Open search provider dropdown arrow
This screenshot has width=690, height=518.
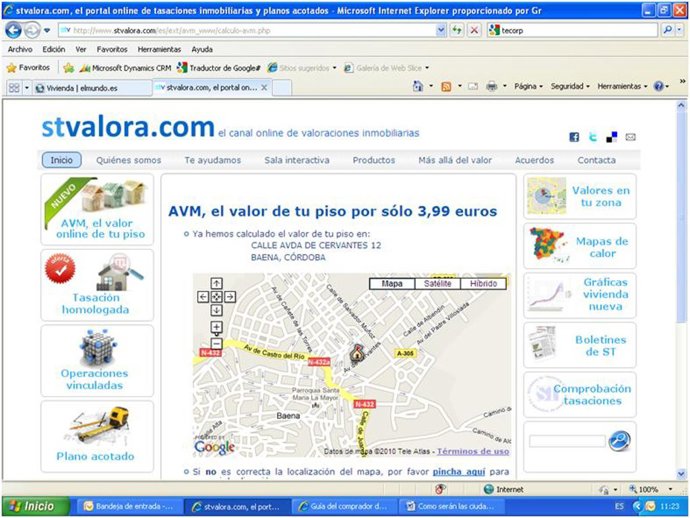pyautogui.click(x=680, y=30)
